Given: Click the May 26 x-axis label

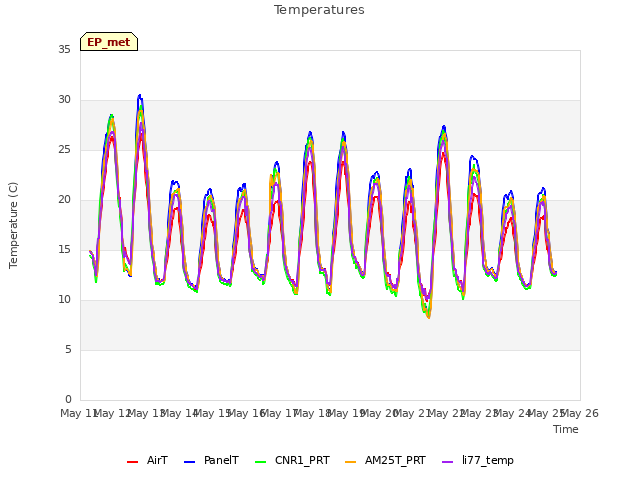Looking at the screenshot, I should click(x=580, y=413).
